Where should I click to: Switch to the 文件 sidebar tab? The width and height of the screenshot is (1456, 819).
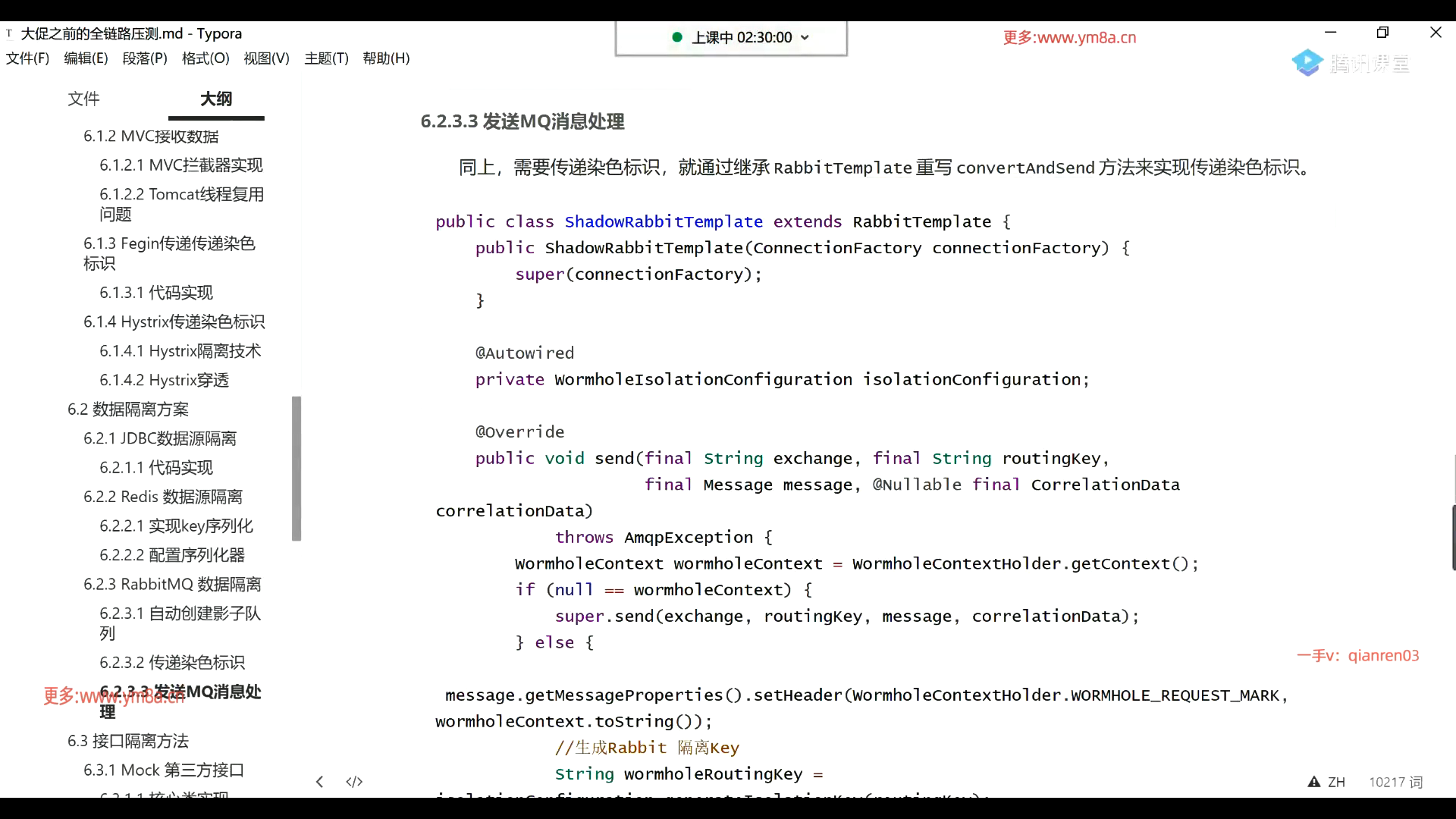[83, 99]
